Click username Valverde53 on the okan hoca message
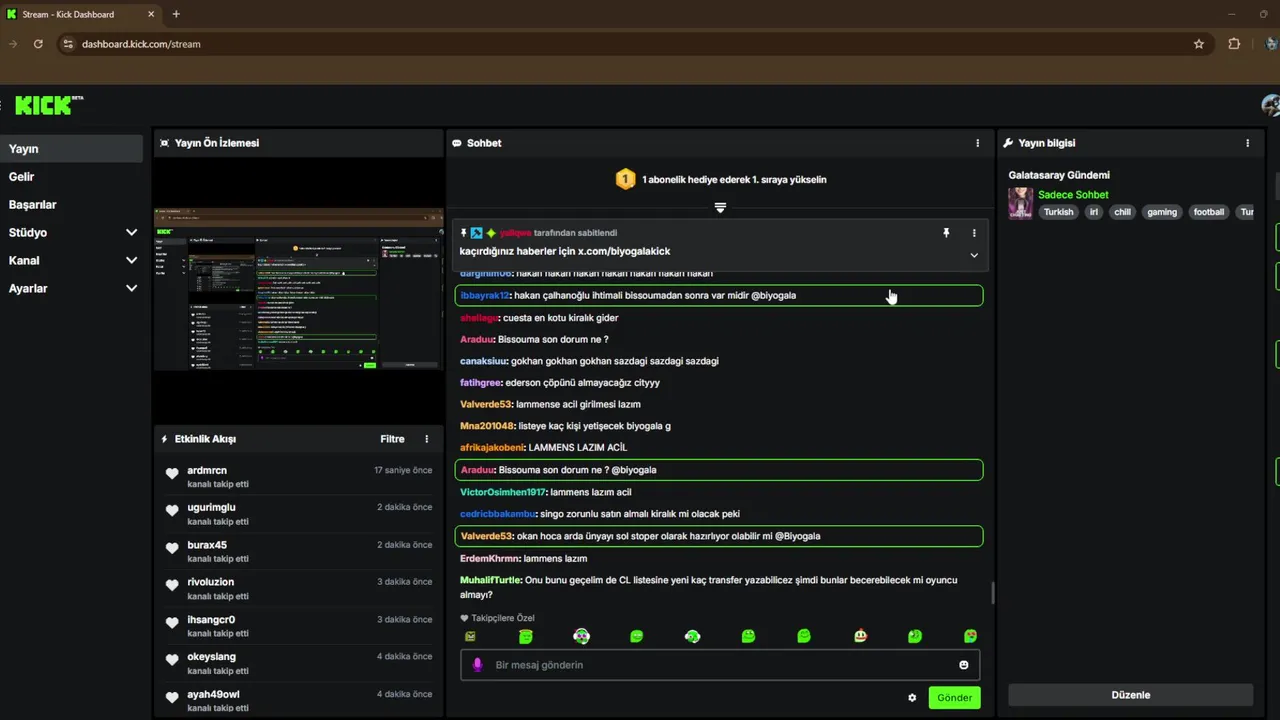Screen dimensions: 1280x720 point(486,536)
